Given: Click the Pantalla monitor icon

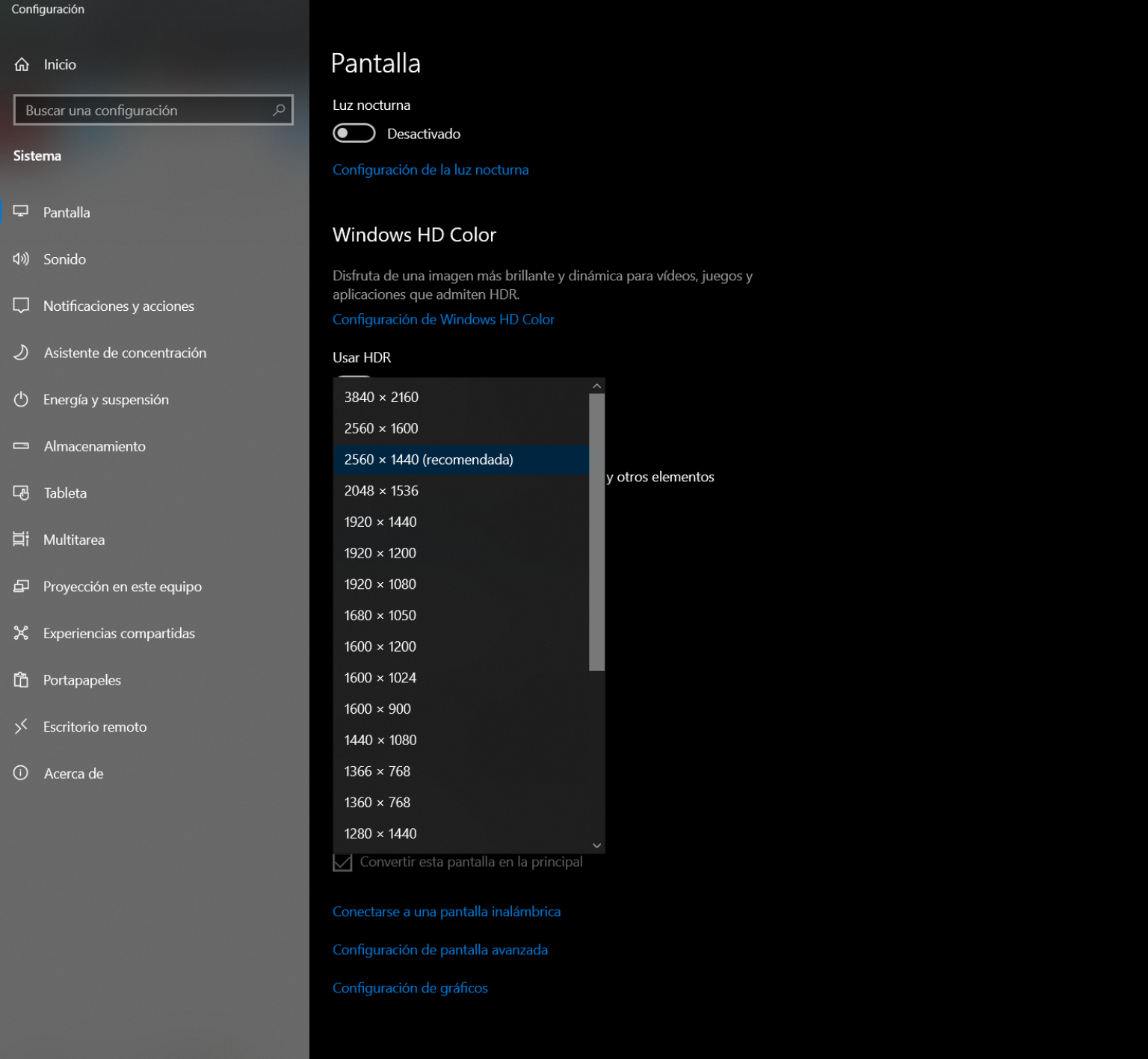Looking at the screenshot, I should coord(21,212).
